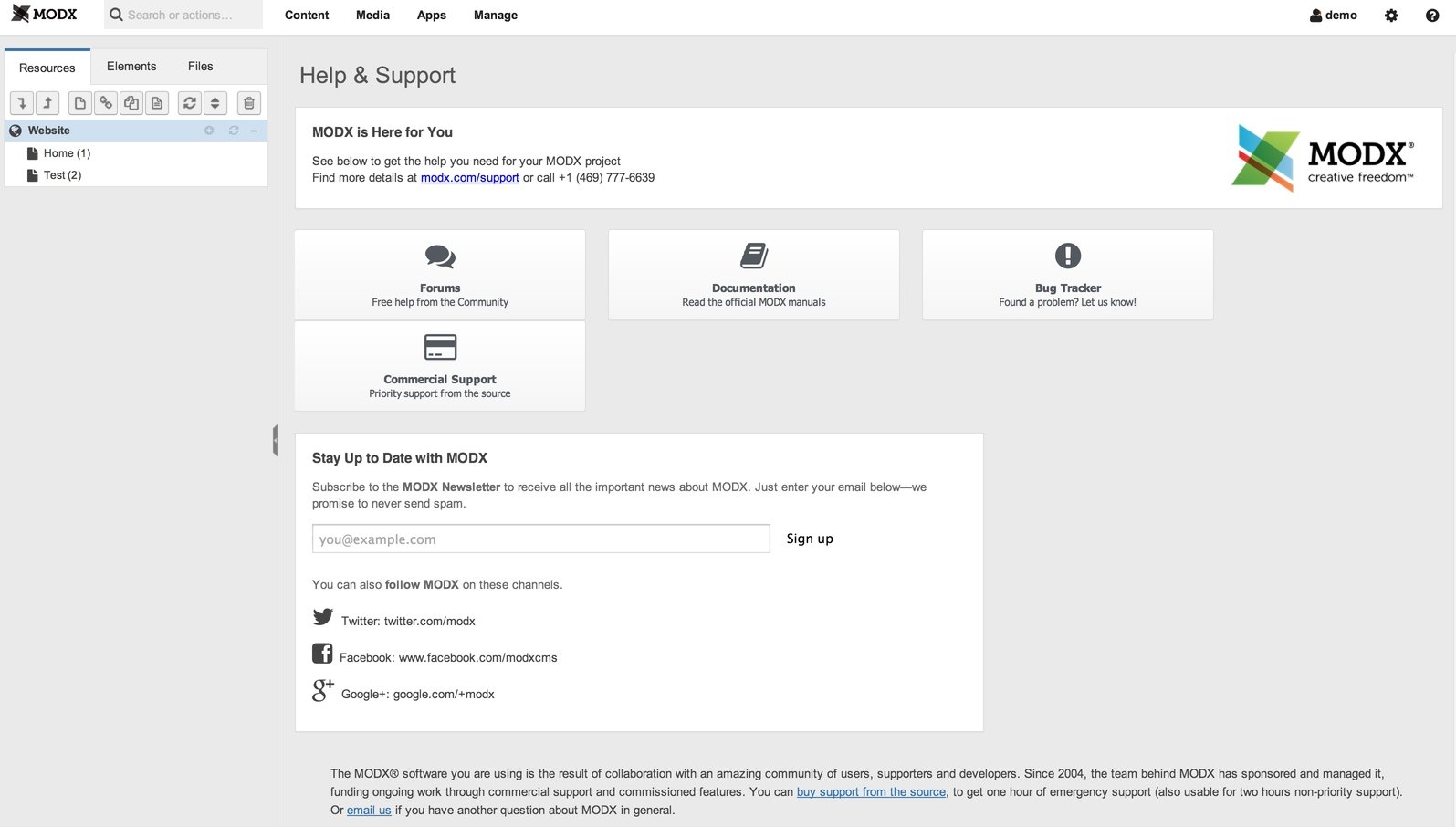Viewport: 1456px width, 827px height.
Task: Click the Forums speech bubbles icon
Action: tap(440, 256)
